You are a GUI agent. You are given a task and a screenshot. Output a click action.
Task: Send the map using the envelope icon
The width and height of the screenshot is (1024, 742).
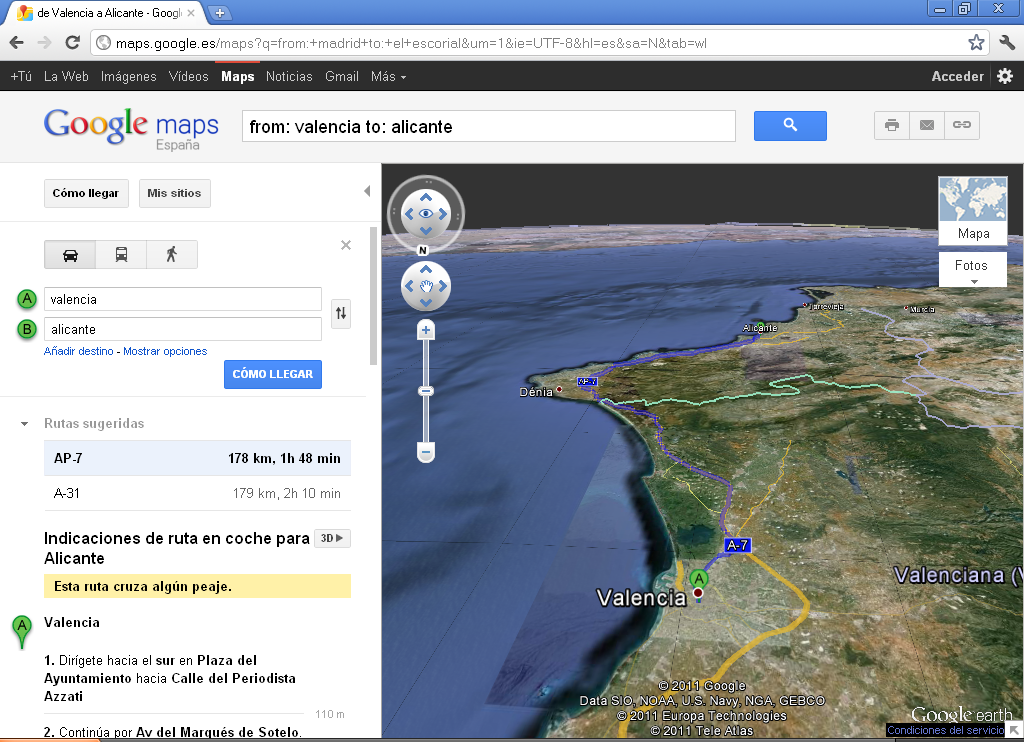click(926, 125)
